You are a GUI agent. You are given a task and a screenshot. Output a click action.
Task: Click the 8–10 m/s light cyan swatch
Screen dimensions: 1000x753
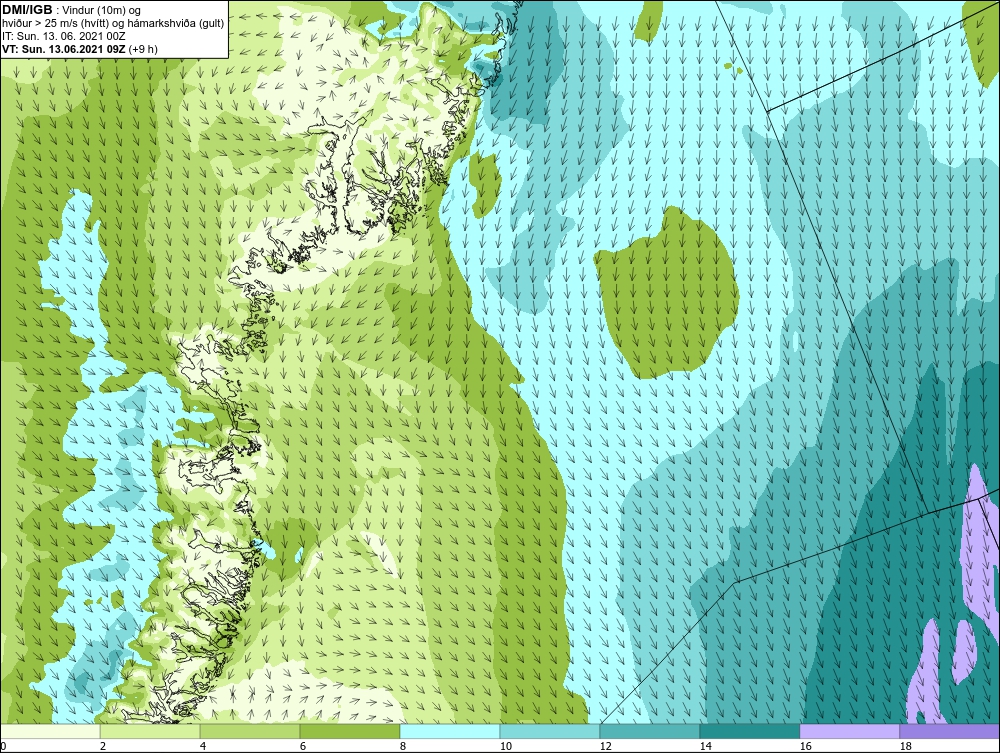(450, 731)
